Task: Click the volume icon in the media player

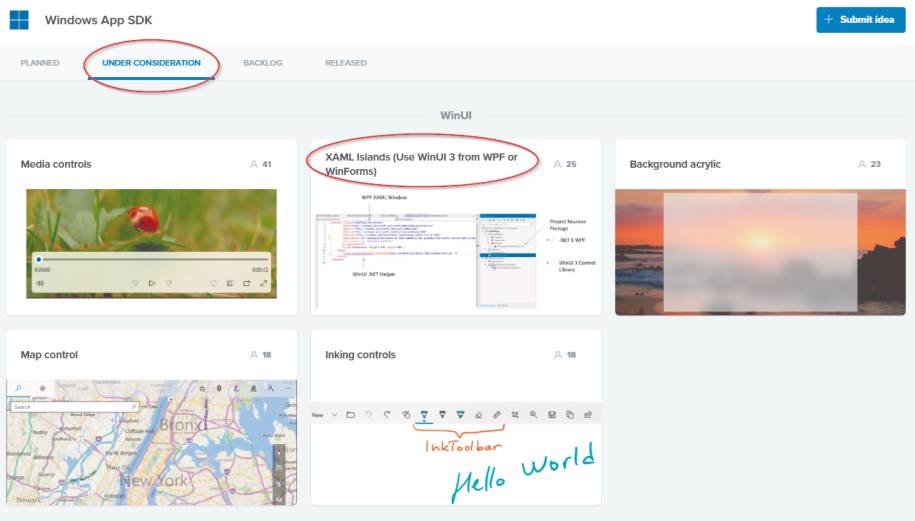Action: point(40,283)
